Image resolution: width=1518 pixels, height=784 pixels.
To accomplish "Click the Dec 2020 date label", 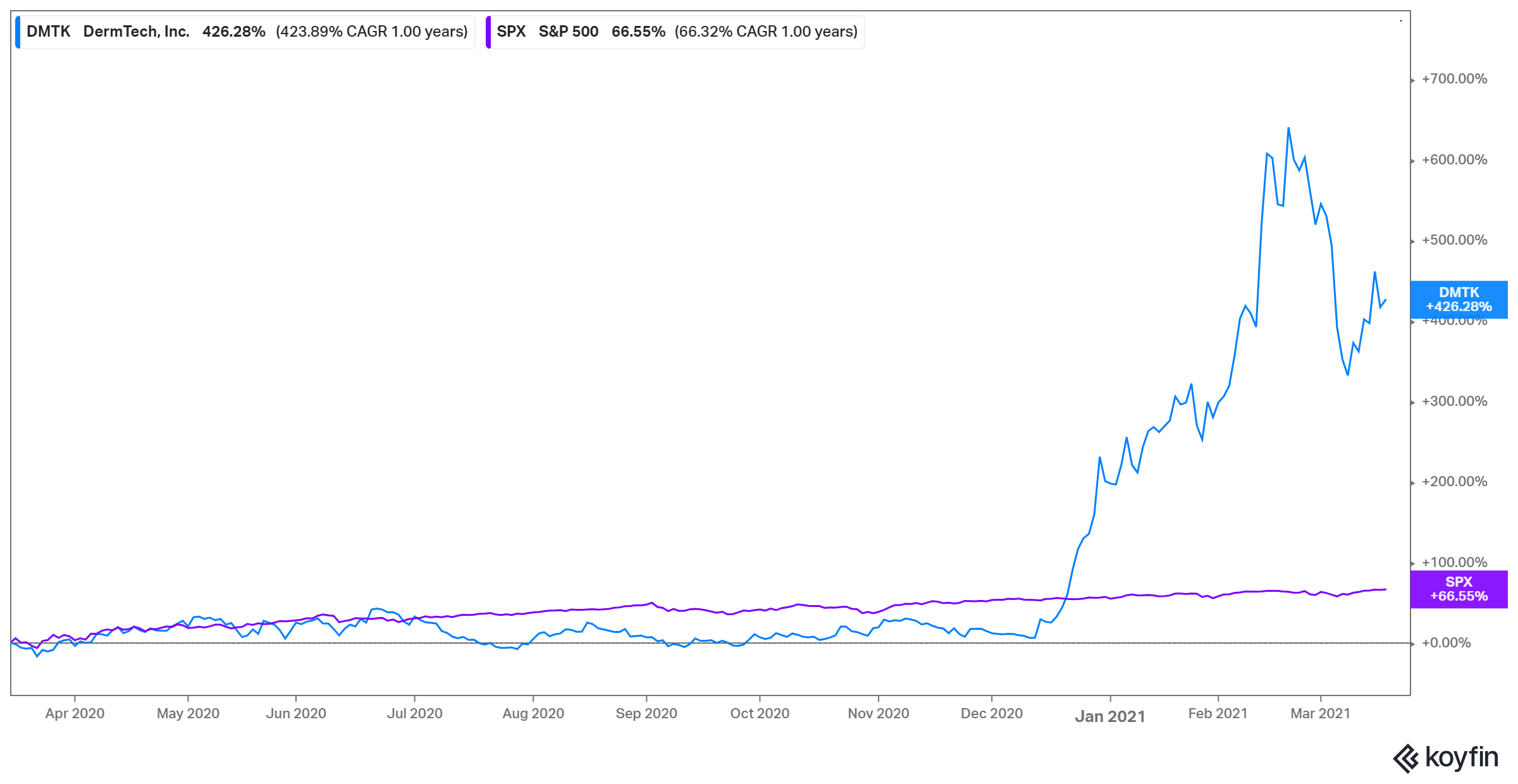I will click(x=992, y=713).
